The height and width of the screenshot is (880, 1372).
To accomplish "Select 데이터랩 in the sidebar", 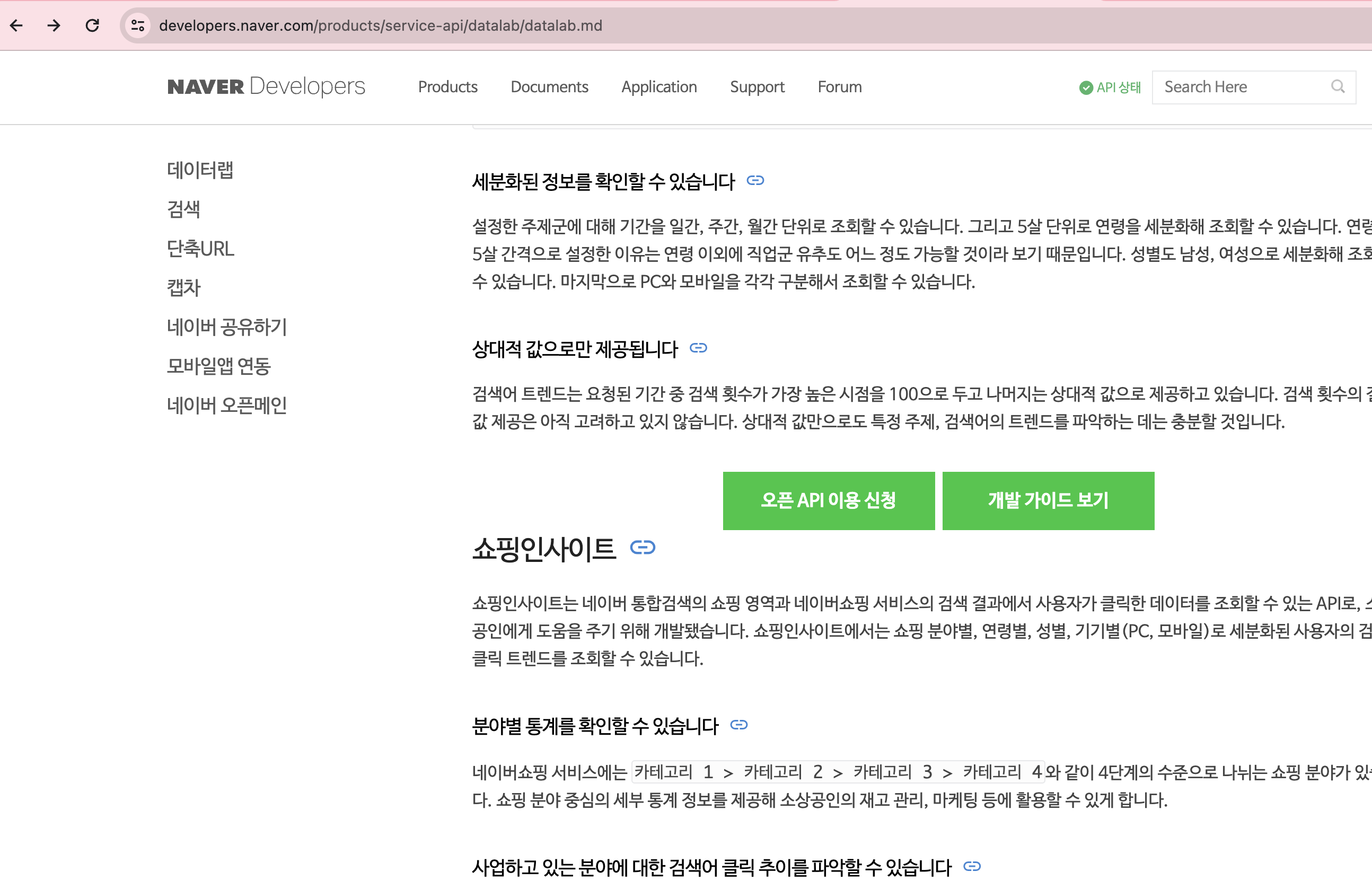I will 200,170.
